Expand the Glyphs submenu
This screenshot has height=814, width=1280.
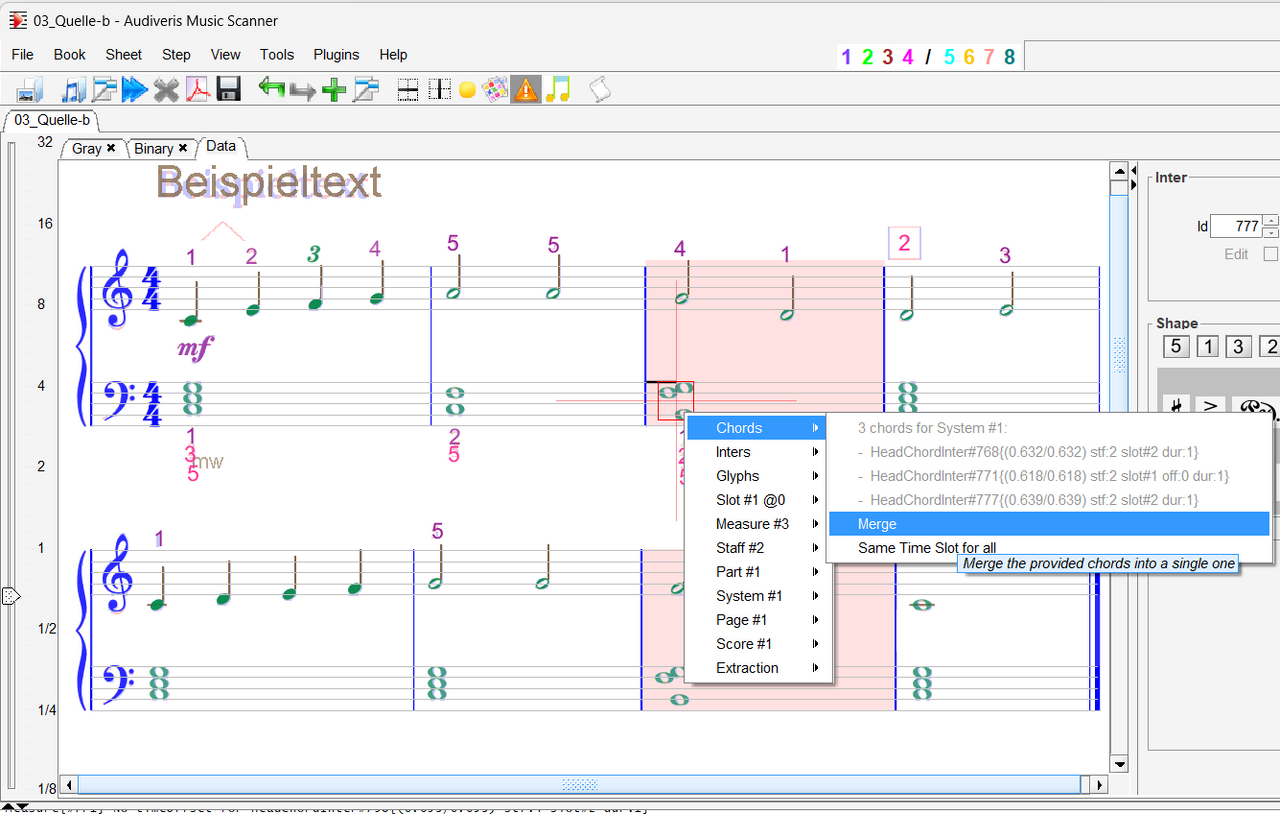point(758,476)
